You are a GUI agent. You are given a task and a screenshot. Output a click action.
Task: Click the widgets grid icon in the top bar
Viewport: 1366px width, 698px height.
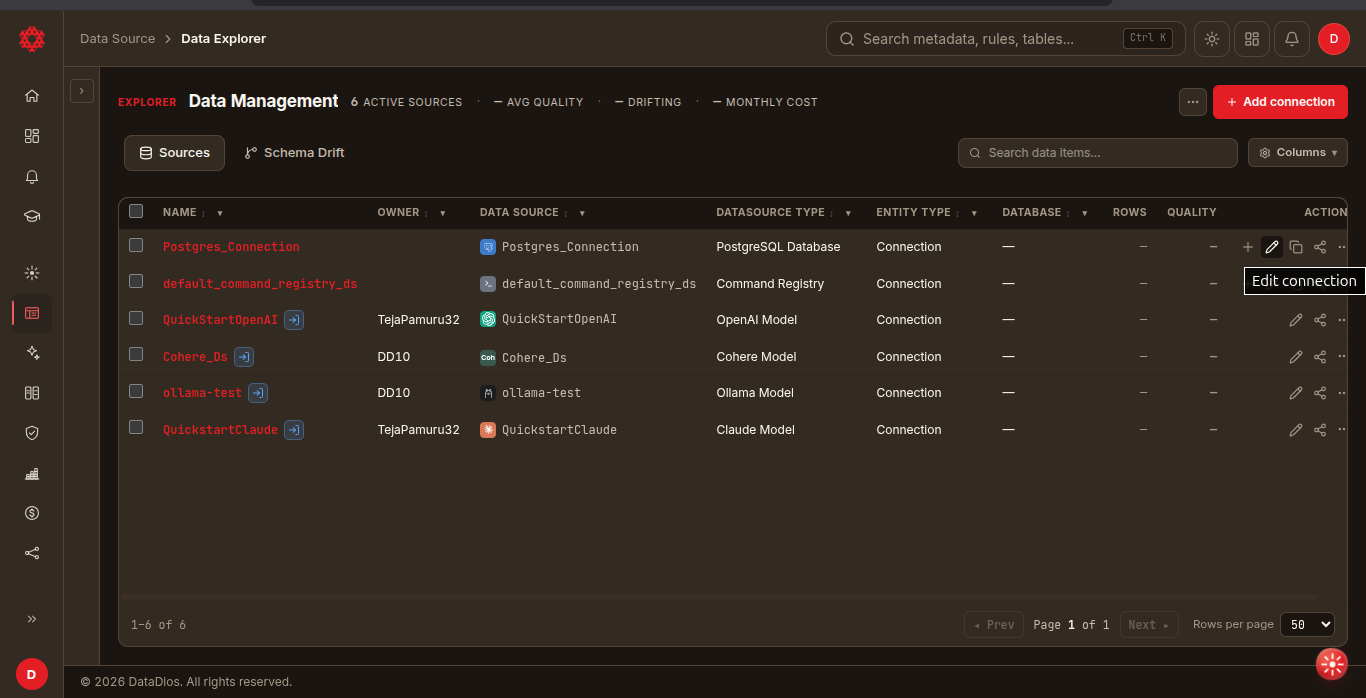[1252, 39]
